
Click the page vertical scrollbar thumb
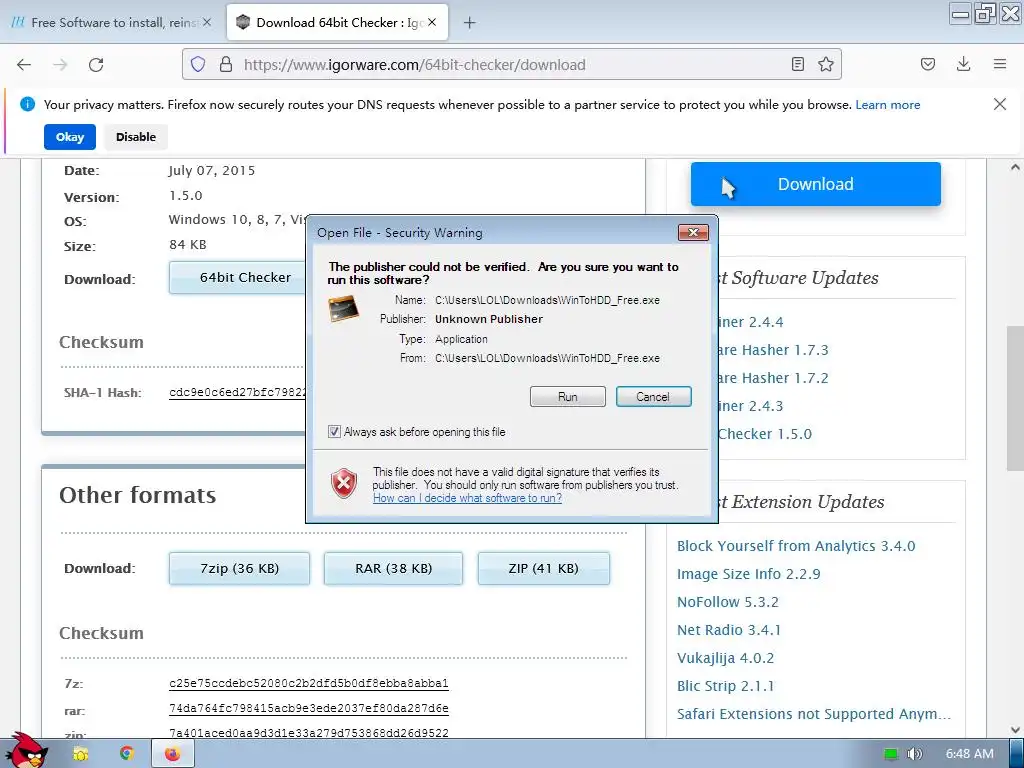click(x=1015, y=398)
